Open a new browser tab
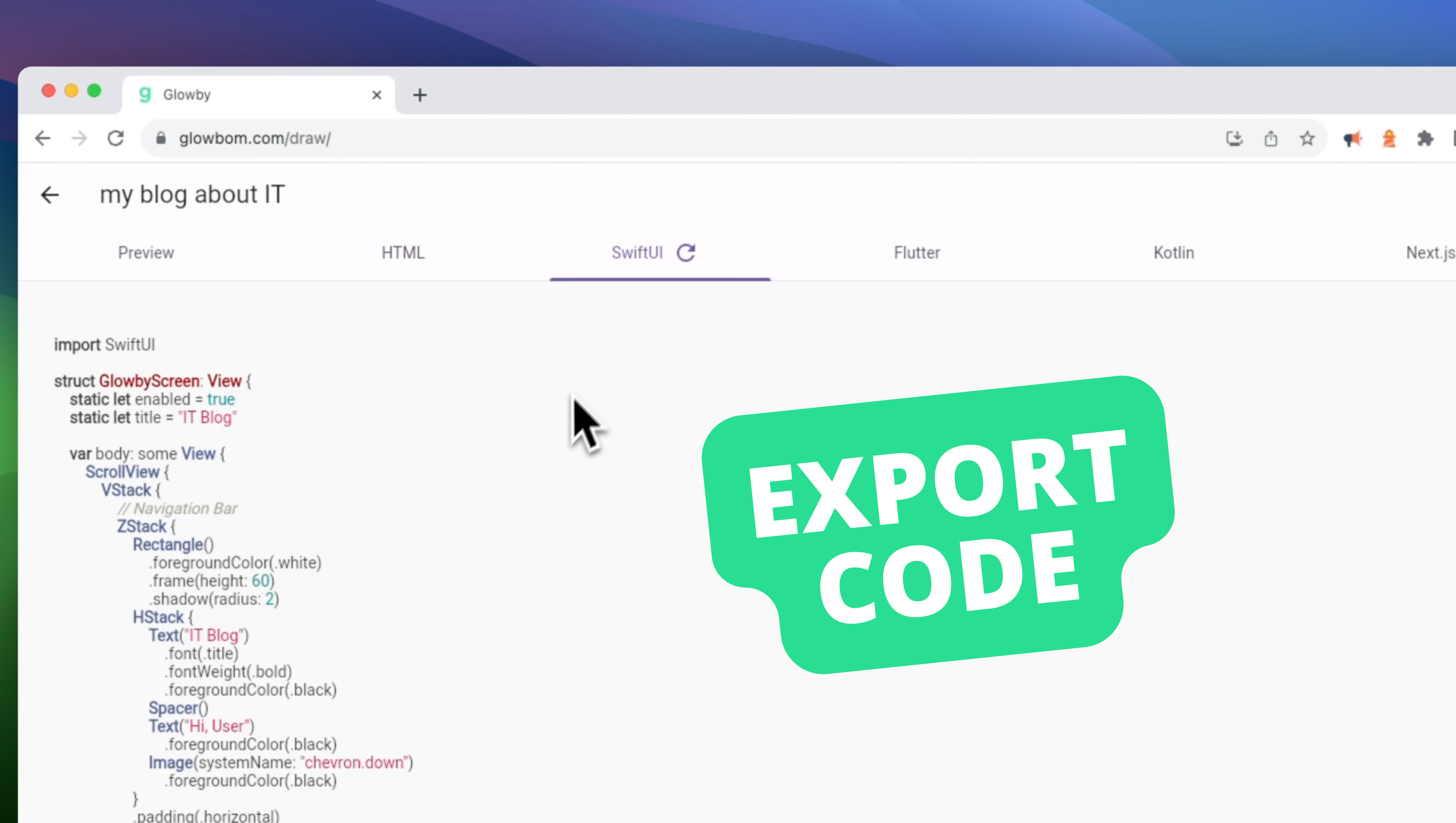This screenshot has height=823, width=1456. [419, 95]
